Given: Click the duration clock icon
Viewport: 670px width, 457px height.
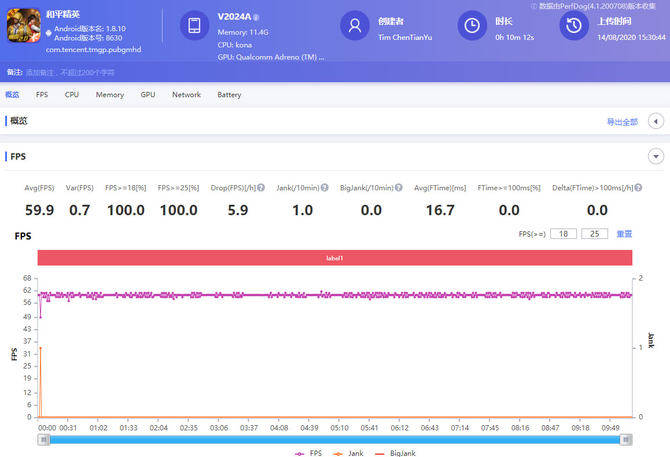Looking at the screenshot, I should coord(472,27).
